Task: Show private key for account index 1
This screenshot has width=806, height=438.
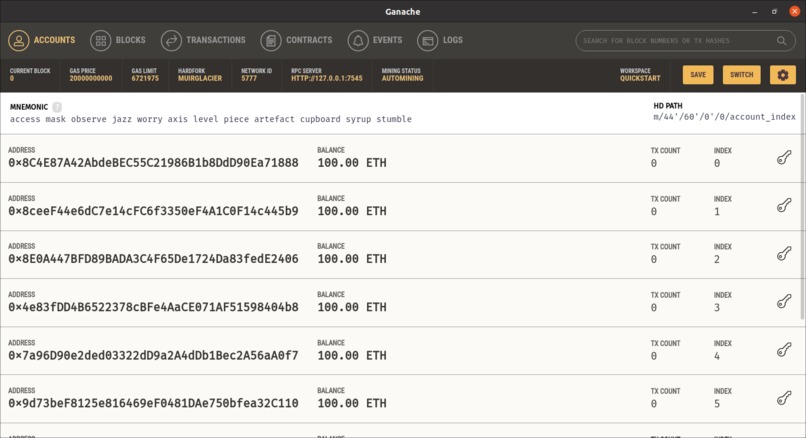Action: (x=784, y=206)
